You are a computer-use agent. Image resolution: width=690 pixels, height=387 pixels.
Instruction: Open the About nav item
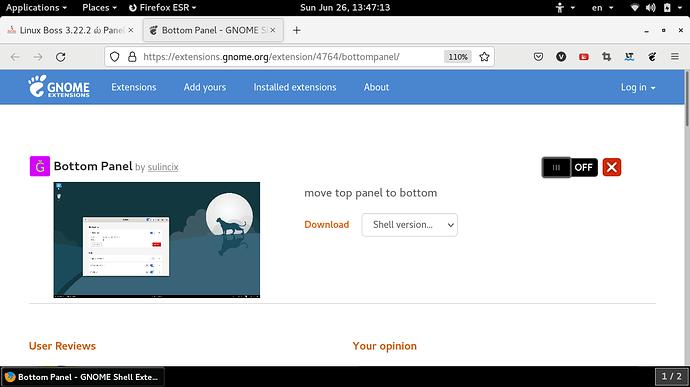pos(376,87)
